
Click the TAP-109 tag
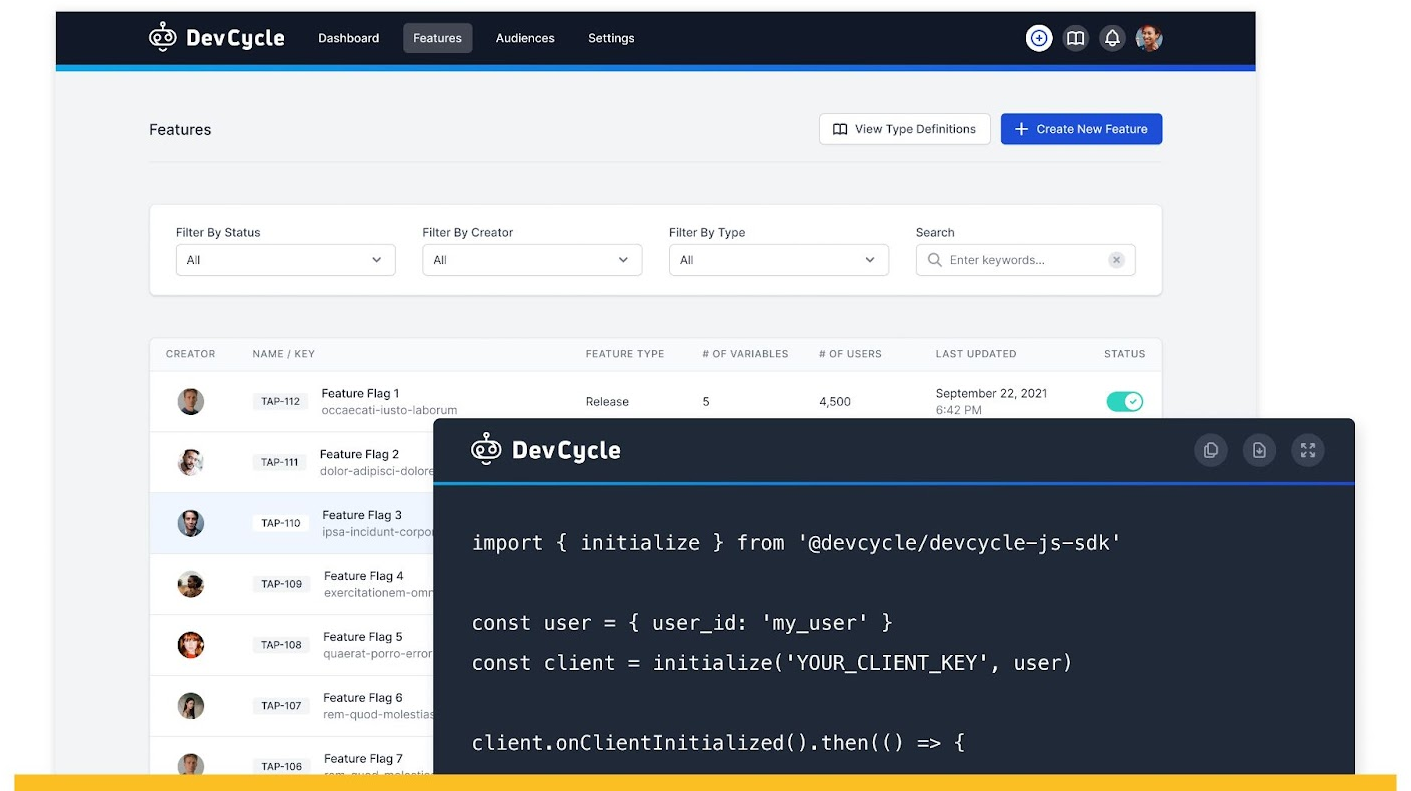282,584
